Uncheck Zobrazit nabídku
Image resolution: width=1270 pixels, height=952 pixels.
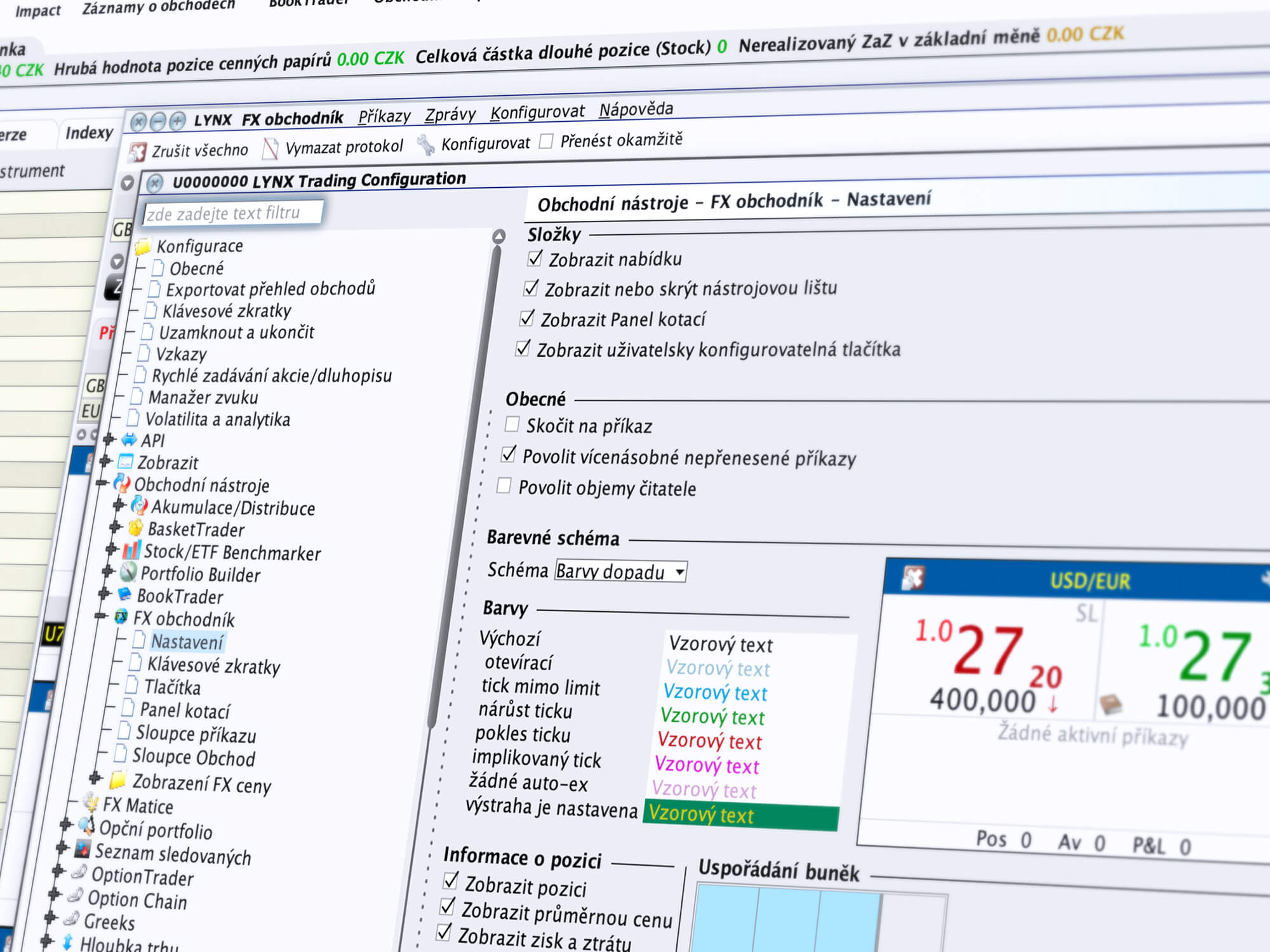(x=535, y=258)
